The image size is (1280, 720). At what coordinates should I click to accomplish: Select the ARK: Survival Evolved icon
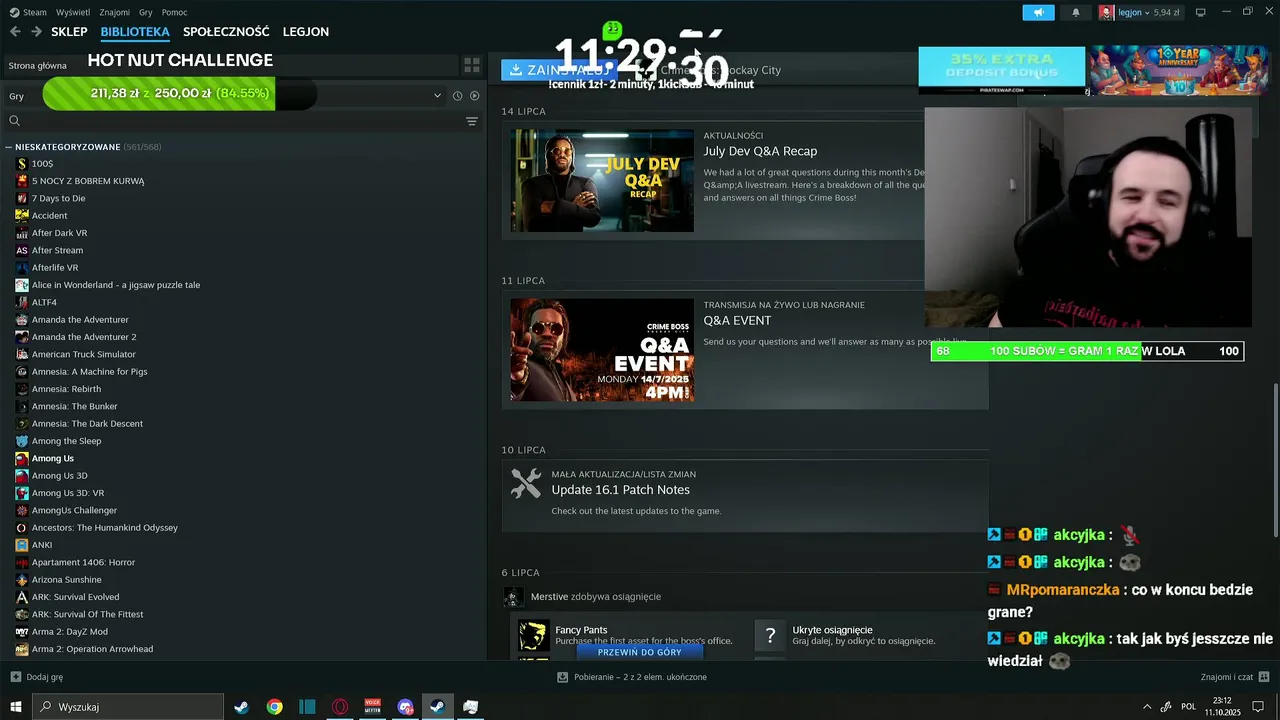click(x=22, y=597)
